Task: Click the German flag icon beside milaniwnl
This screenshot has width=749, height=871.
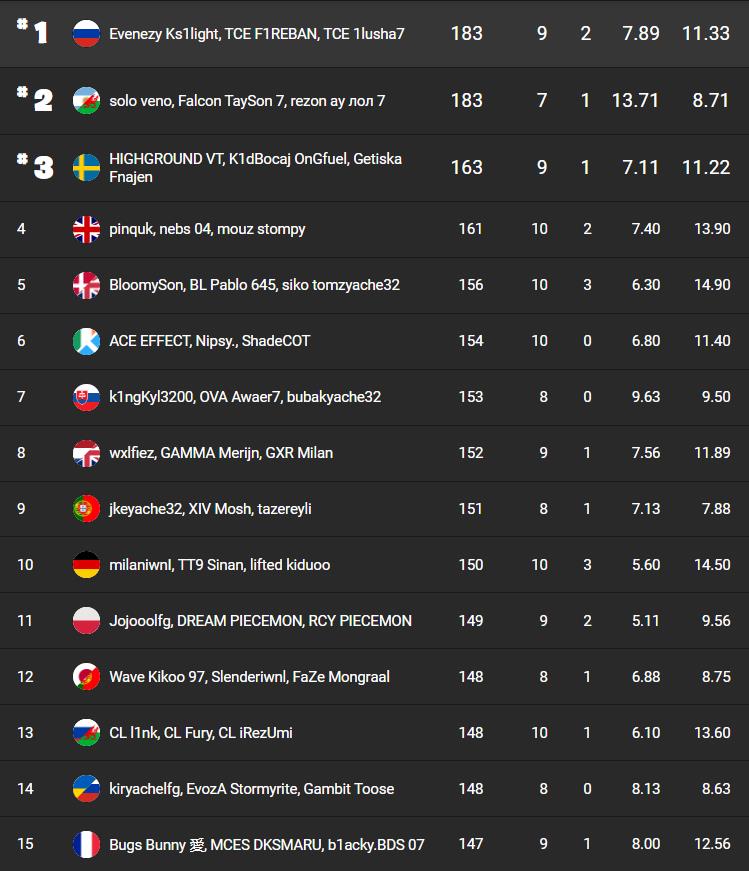Action: pos(86,564)
